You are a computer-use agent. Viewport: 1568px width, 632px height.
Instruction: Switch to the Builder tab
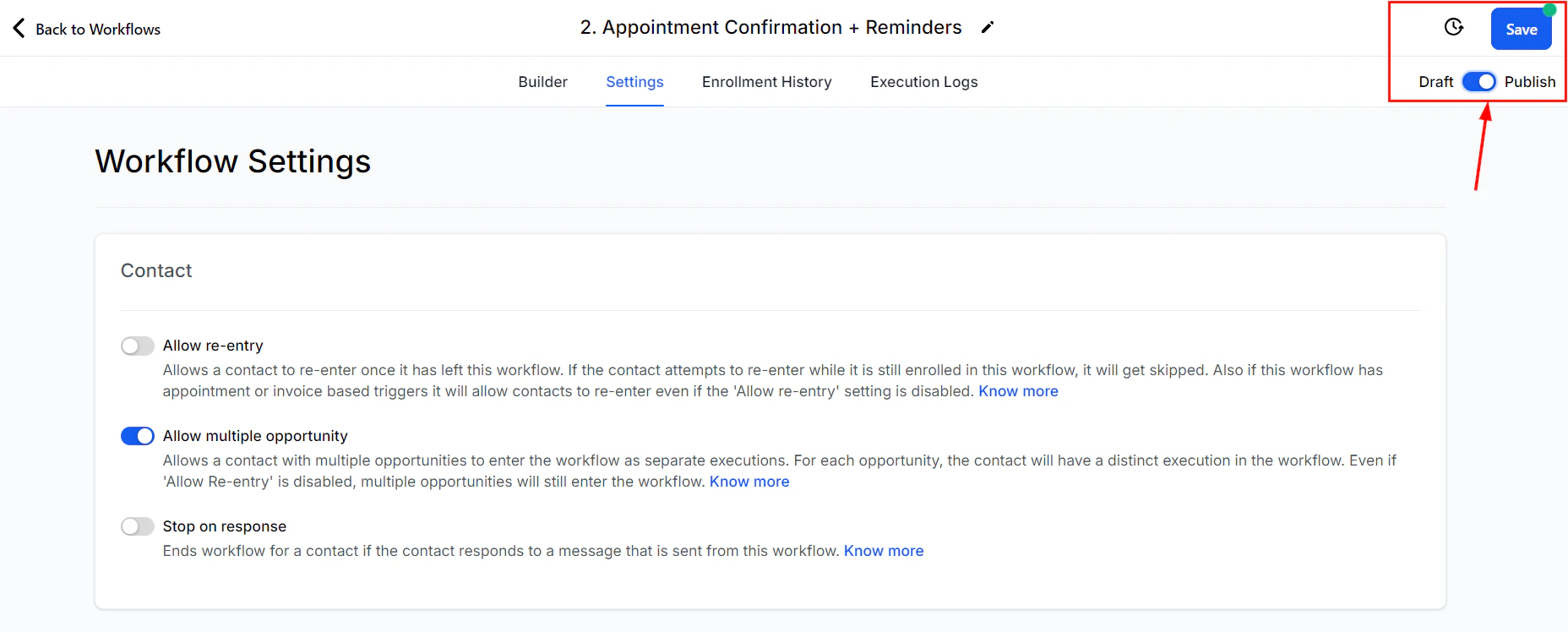tap(543, 81)
